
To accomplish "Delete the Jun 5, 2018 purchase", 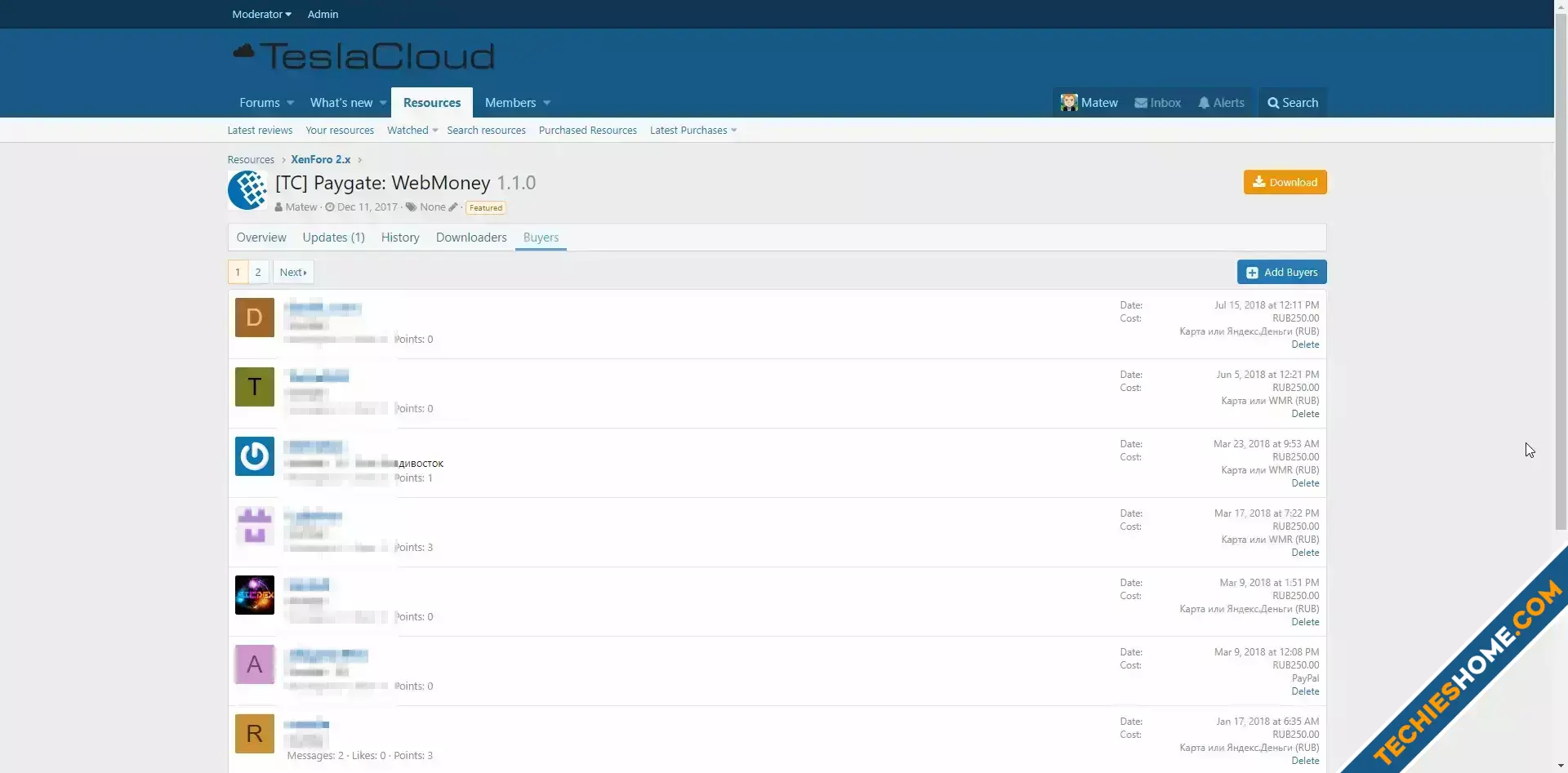I will pos(1305,414).
